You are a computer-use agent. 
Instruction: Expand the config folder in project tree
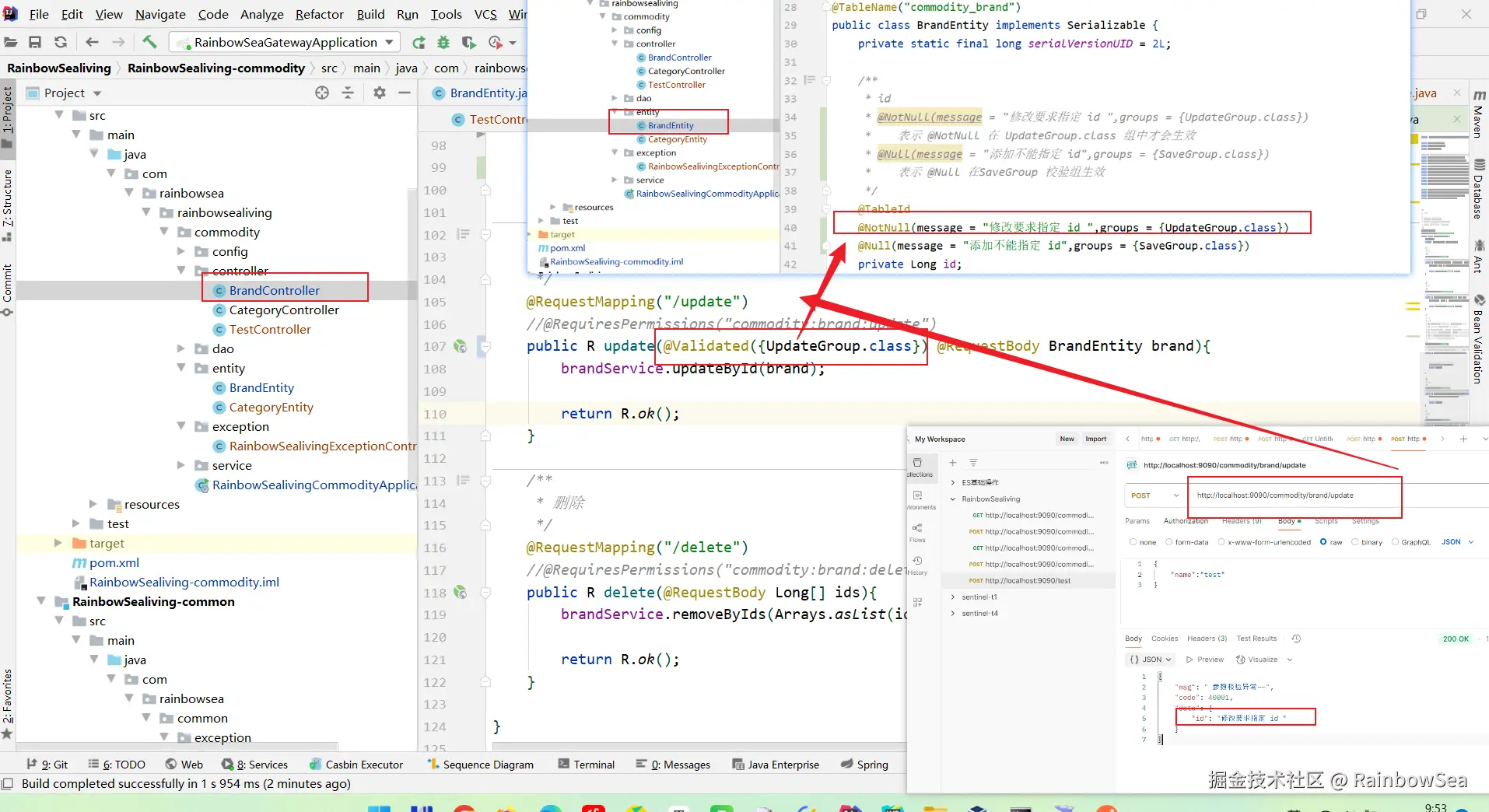[x=181, y=251]
